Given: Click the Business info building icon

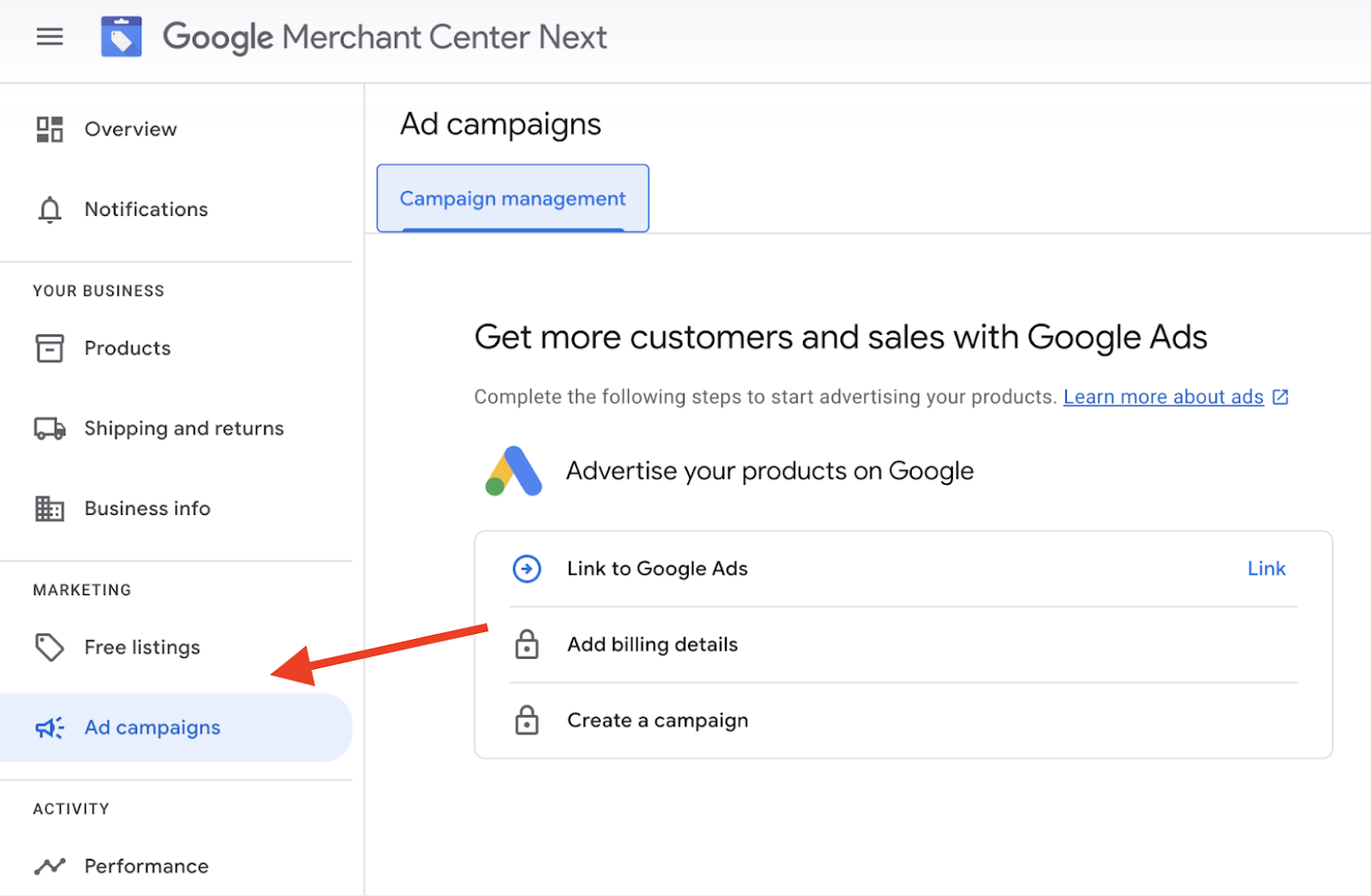Looking at the screenshot, I should (x=50, y=509).
